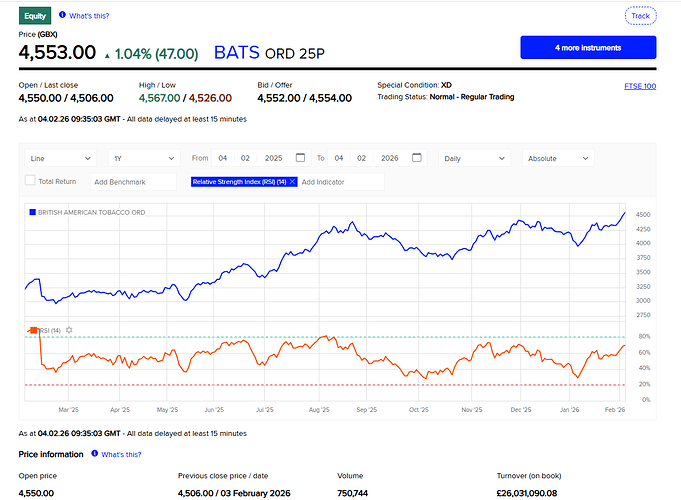This screenshot has height=500, width=681.
Task: Remove the Relative Strength Index indicator tag
Action: tap(292, 182)
